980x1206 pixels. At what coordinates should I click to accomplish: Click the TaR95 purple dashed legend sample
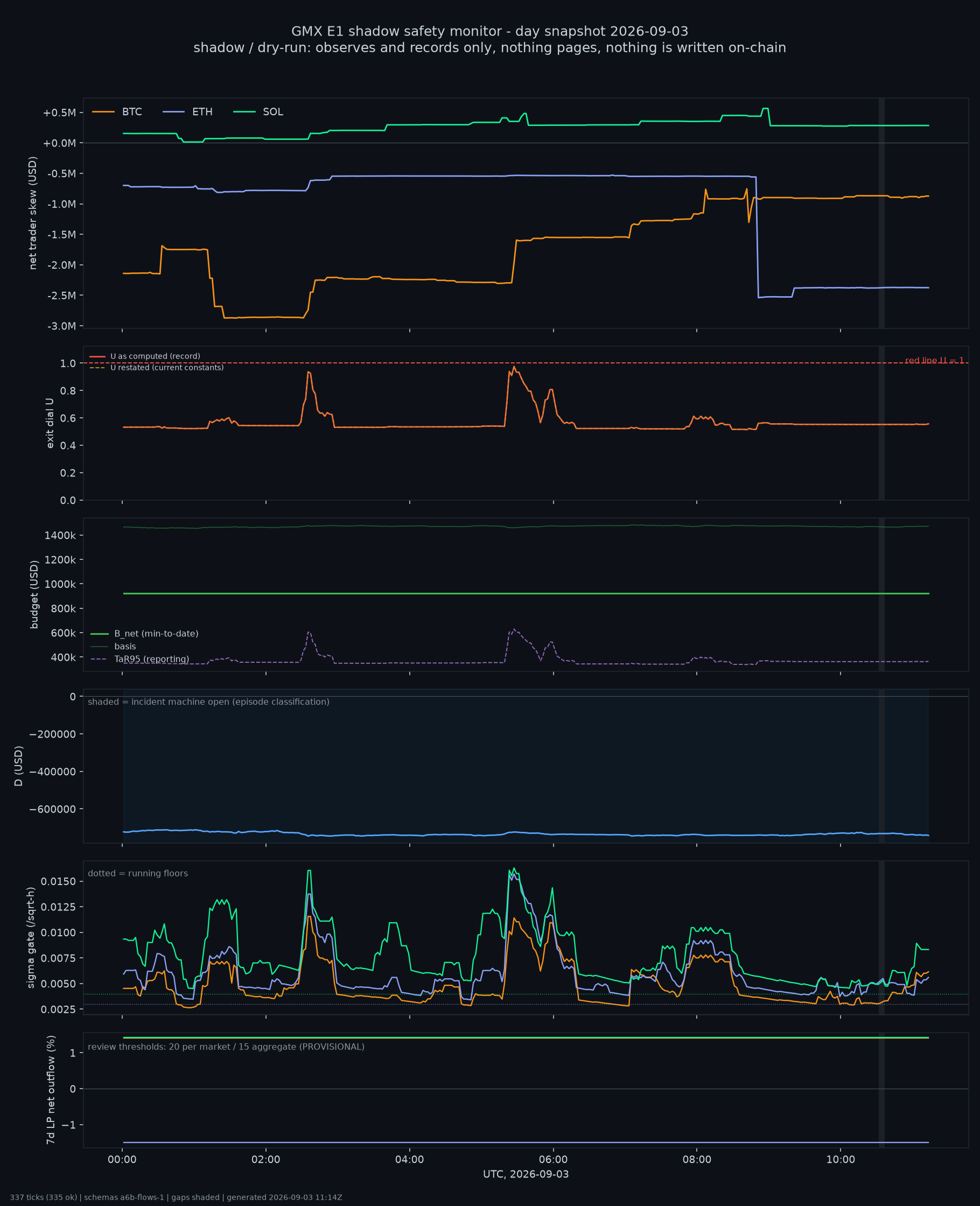pyautogui.click(x=100, y=659)
